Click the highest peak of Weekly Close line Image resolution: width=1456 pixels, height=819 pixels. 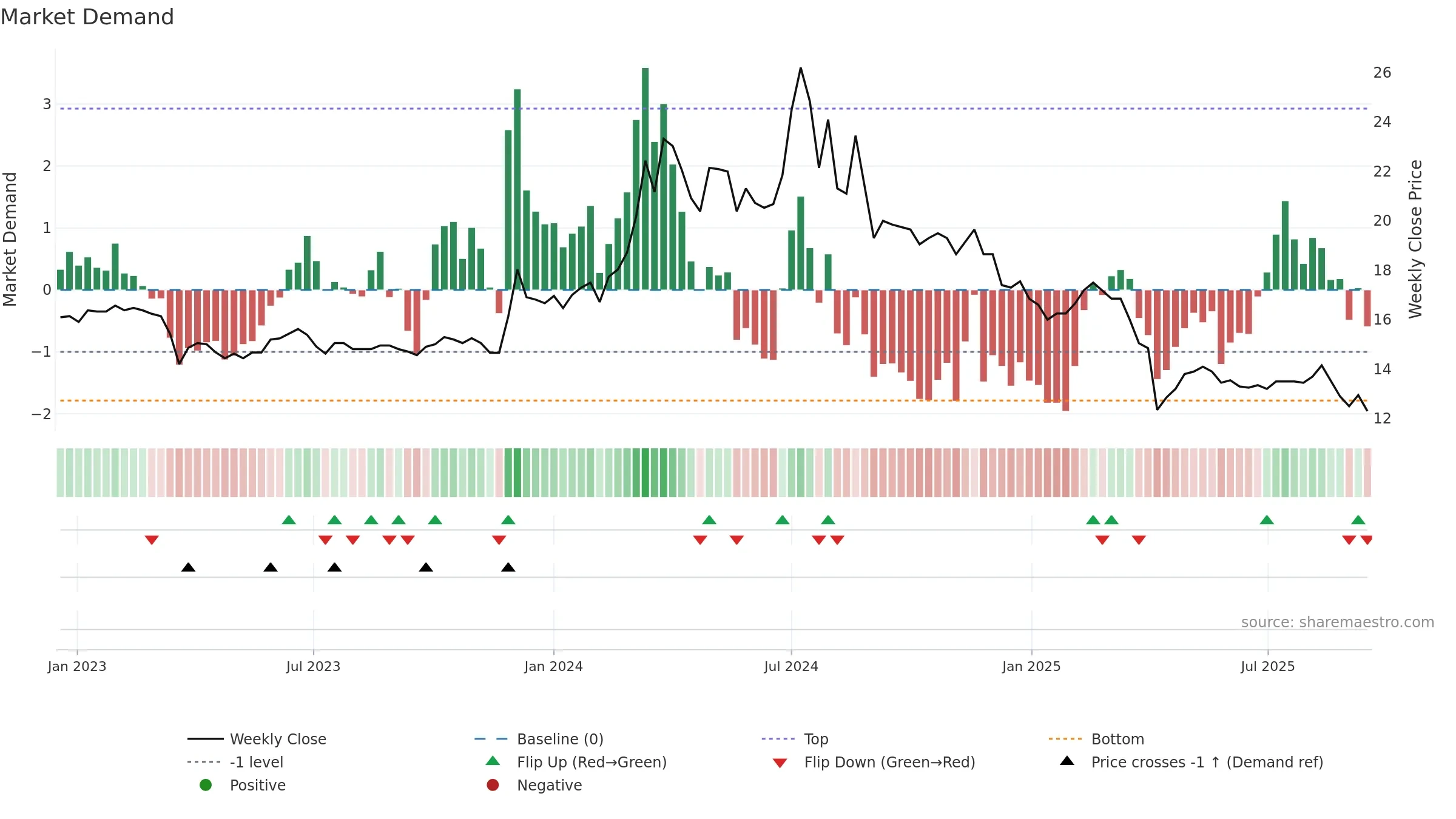800,68
